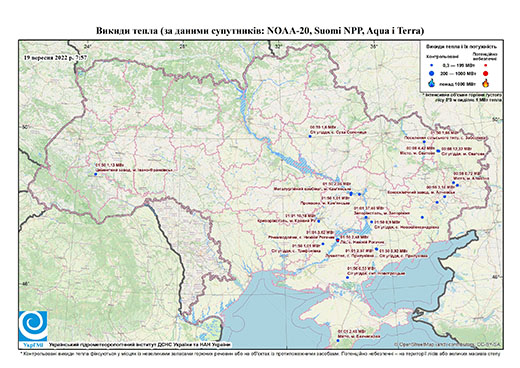Viewport: 520px width, 368px height.
Task: Click legend label 'понад 1000 МВт'
Action: click(x=459, y=83)
